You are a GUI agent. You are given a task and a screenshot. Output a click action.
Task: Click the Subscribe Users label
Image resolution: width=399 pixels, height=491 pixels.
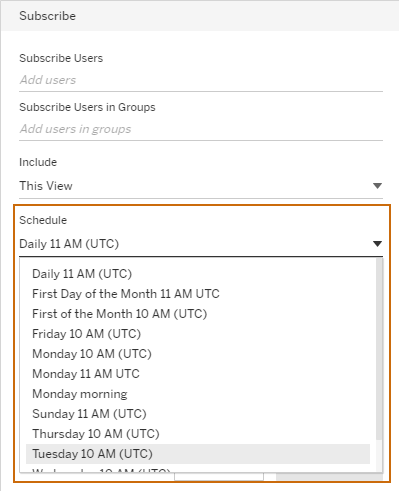click(x=61, y=58)
